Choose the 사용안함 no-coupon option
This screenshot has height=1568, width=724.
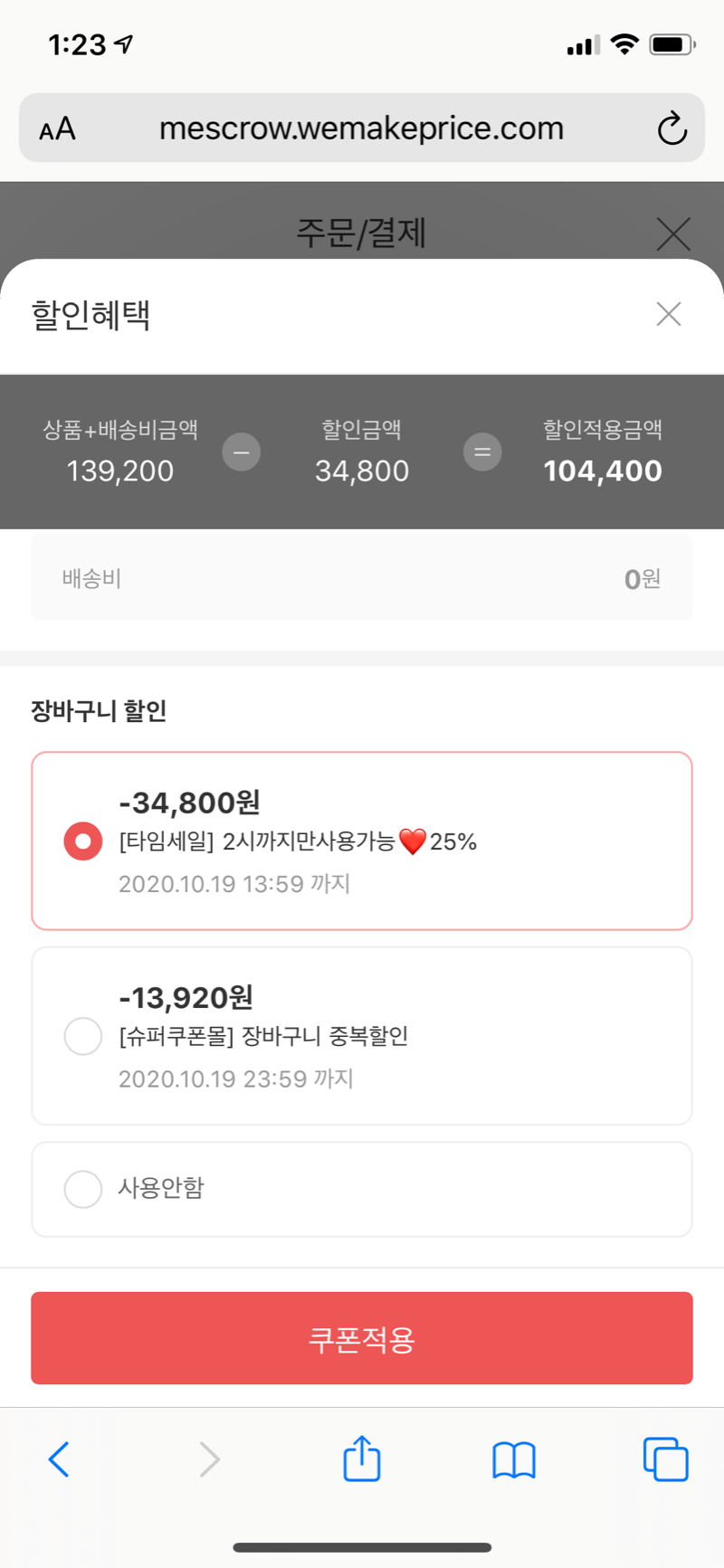point(83,1189)
